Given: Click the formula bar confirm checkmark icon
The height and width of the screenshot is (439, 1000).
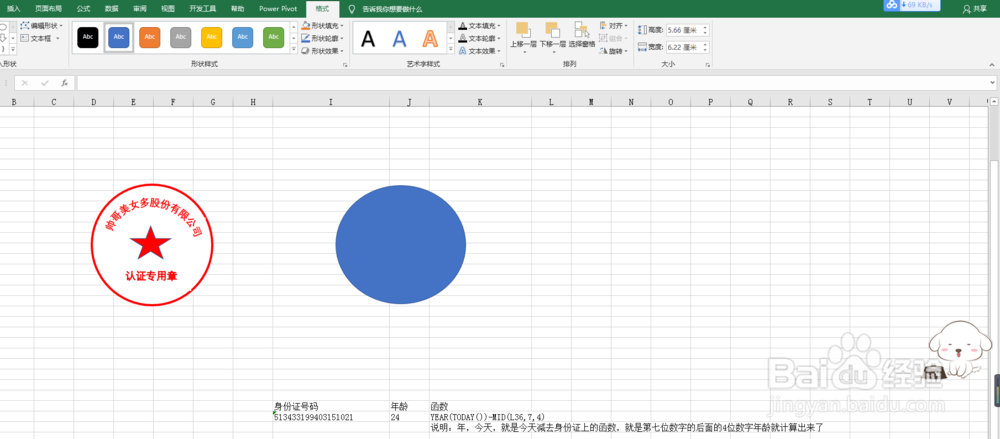Looking at the screenshot, I should click(x=45, y=83).
